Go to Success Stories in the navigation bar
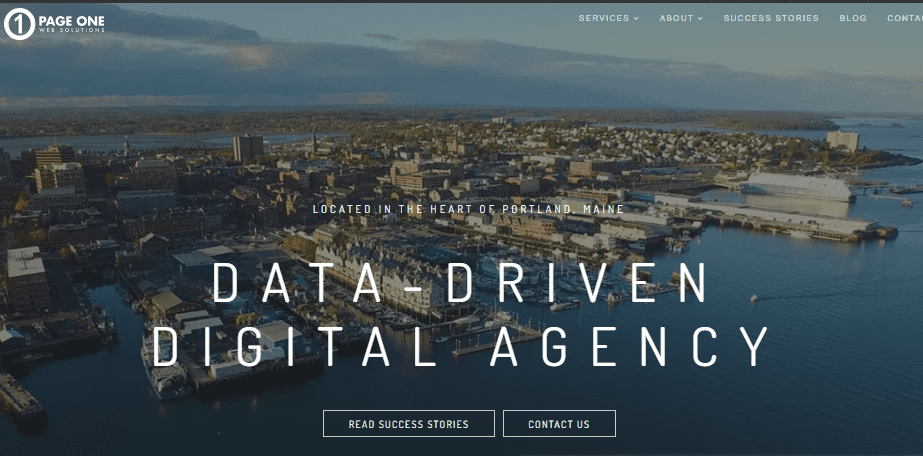Image resolution: width=923 pixels, height=456 pixels. pyautogui.click(x=770, y=18)
